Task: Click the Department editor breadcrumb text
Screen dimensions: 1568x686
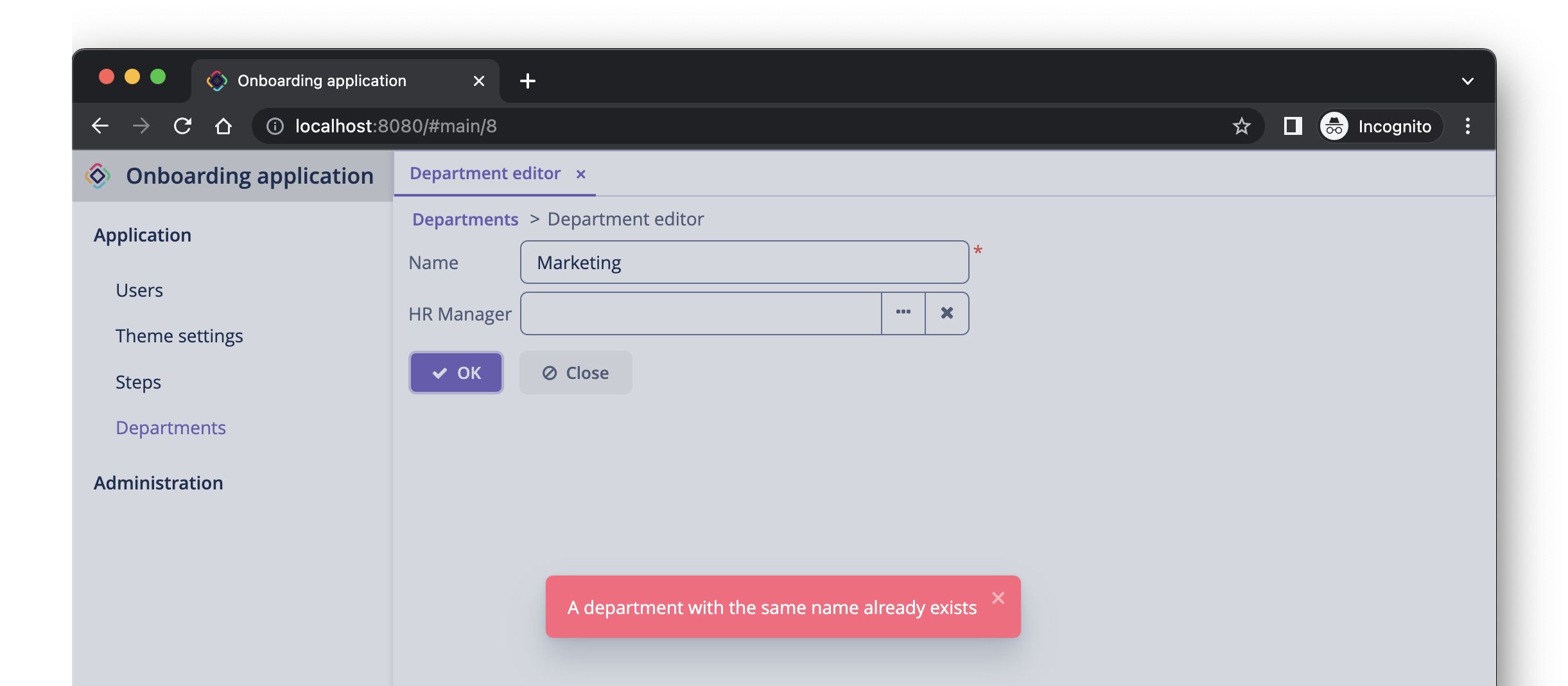Action: coord(625,219)
